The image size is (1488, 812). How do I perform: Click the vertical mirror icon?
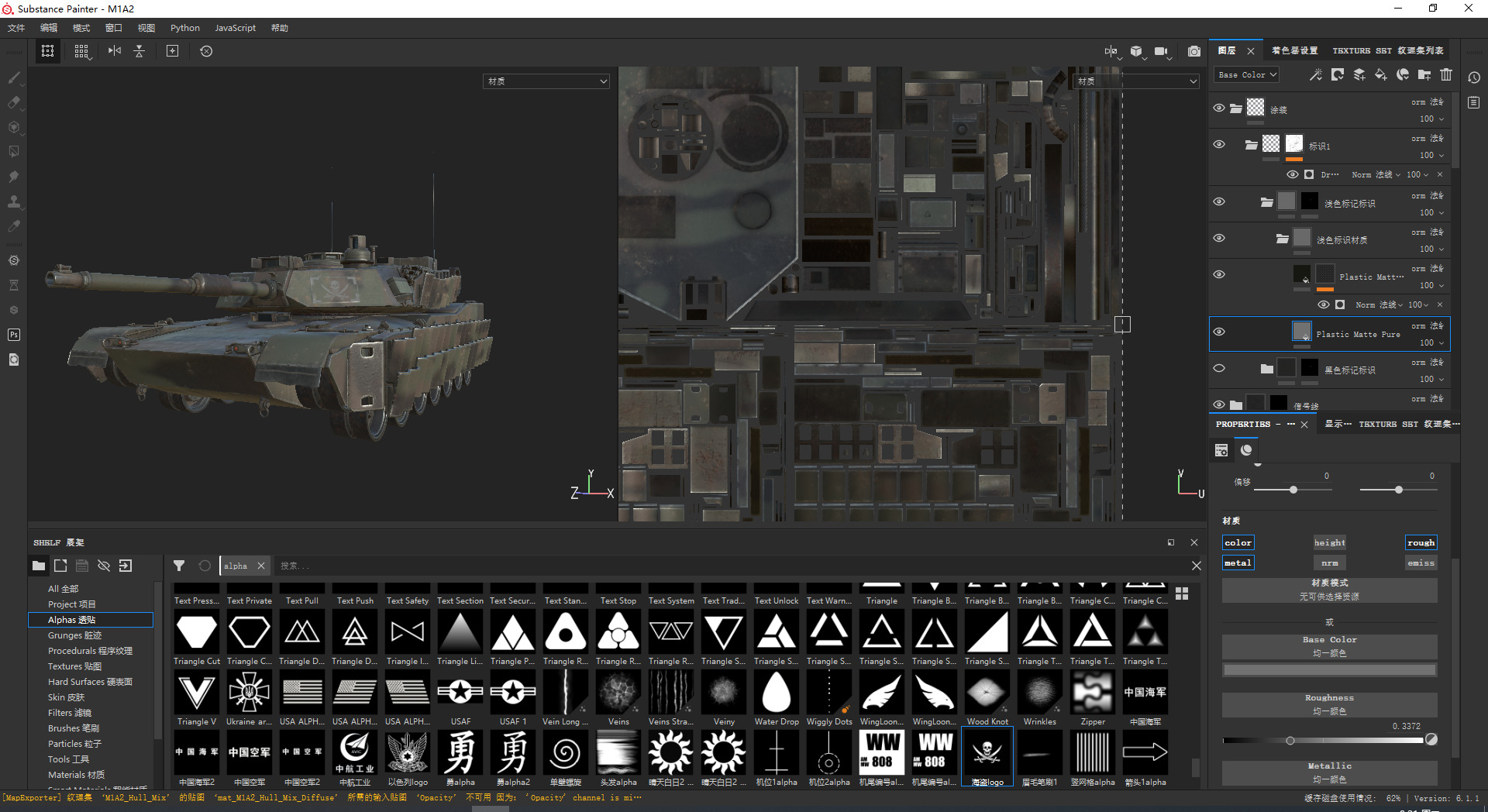click(139, 51)
